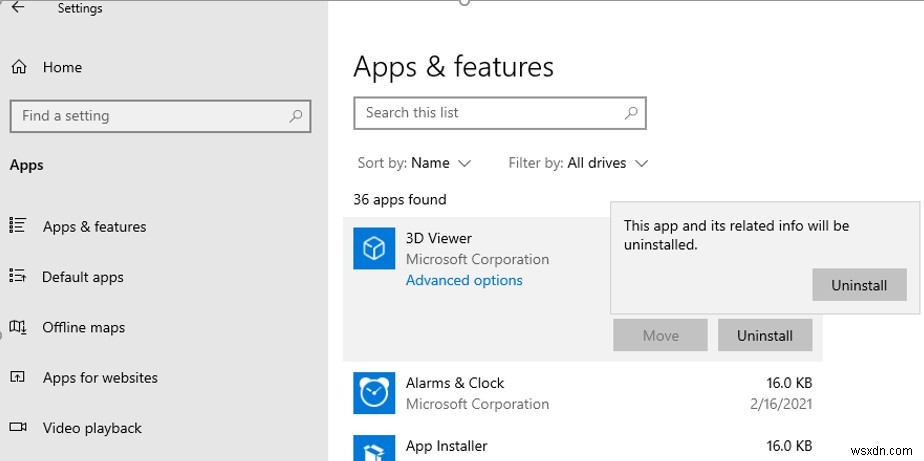924x461 pixels.
Task: Click the Settings window title
Action: [80, 8]
